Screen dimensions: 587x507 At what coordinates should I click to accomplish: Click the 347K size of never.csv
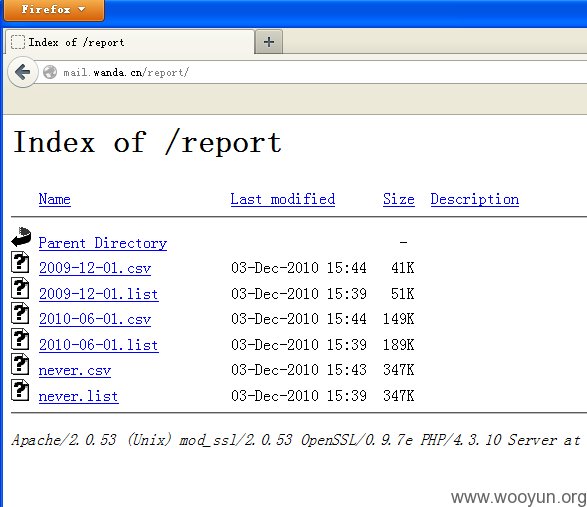(x=399, y=370)
